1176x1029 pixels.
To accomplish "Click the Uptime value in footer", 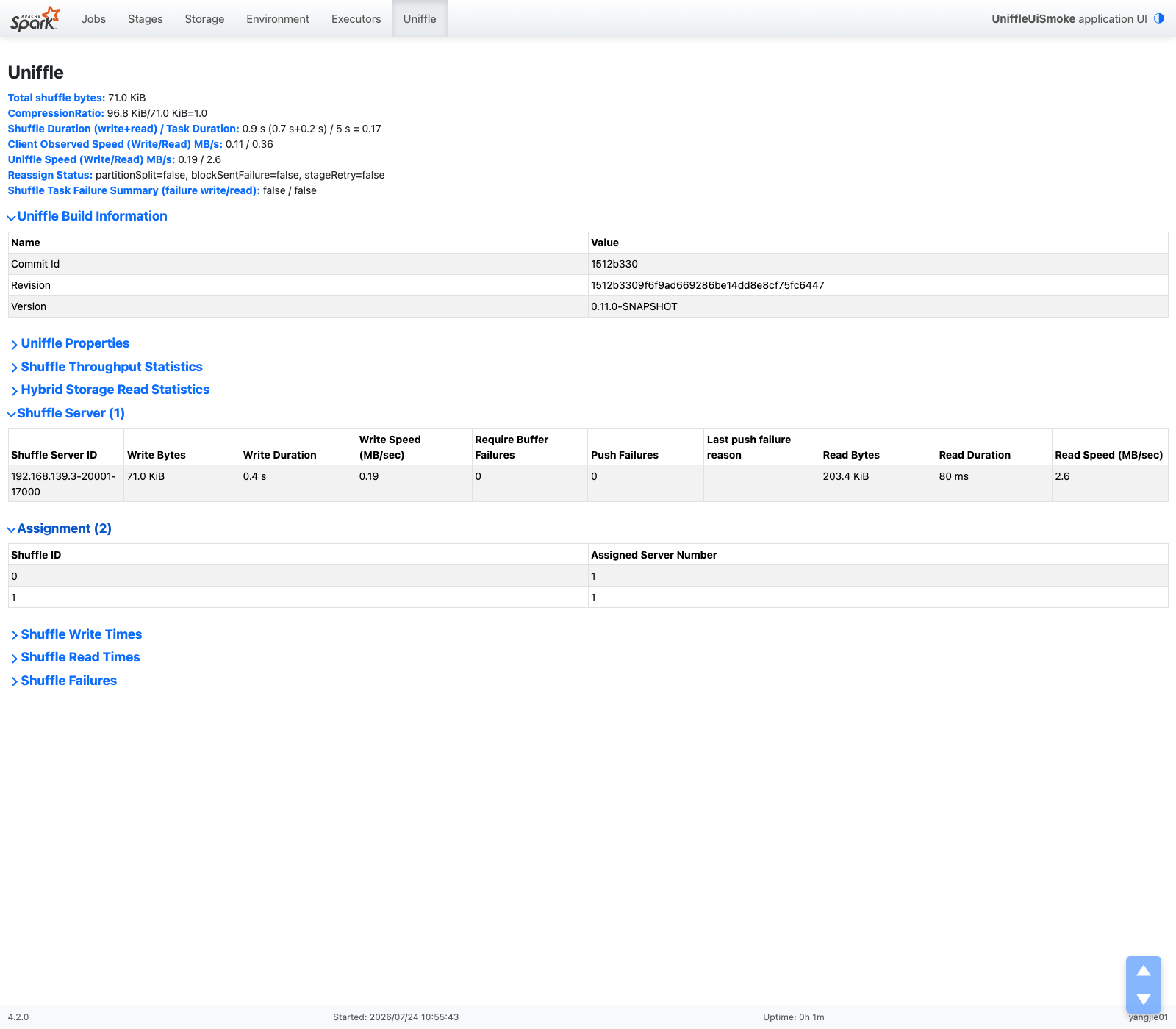I will click(794, 1017).
